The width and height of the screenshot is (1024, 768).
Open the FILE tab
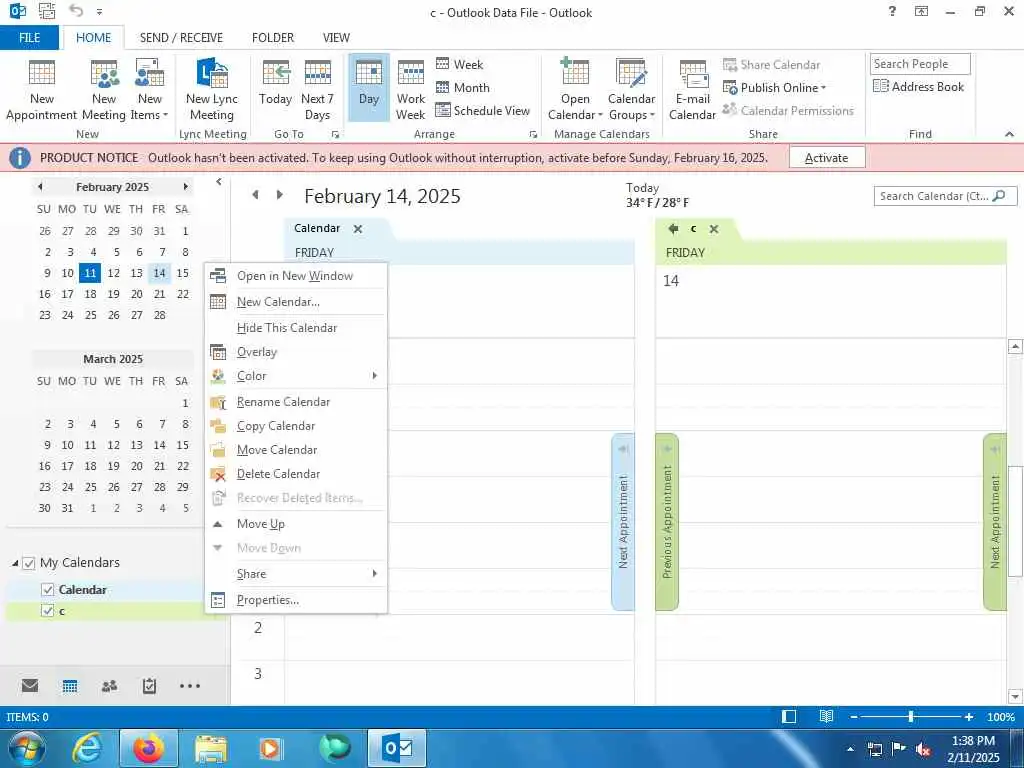[x=29, y=37]
